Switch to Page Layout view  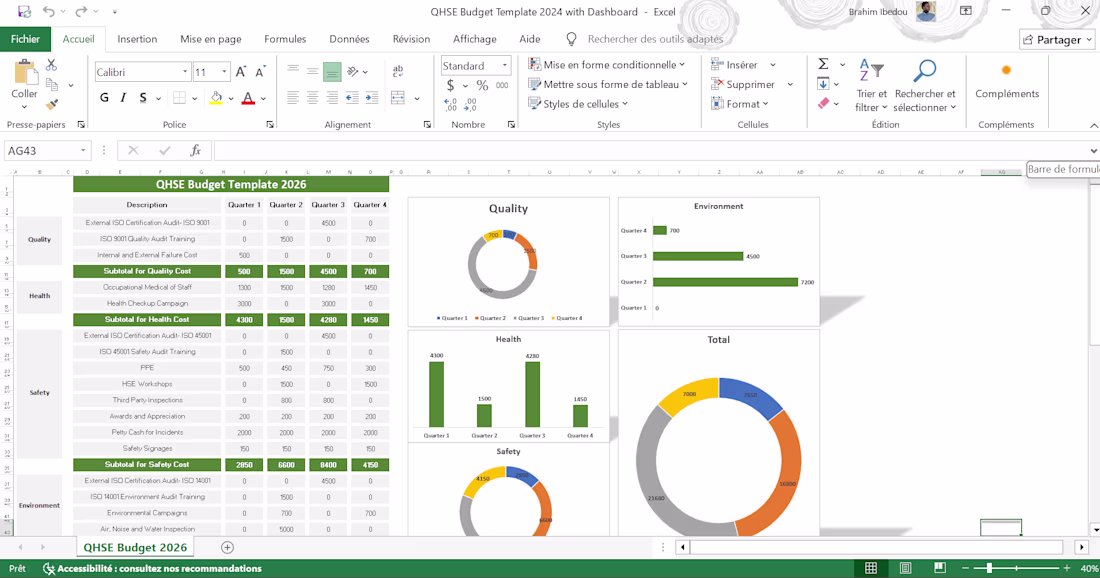pyautogui.click(x=905, y=568)
